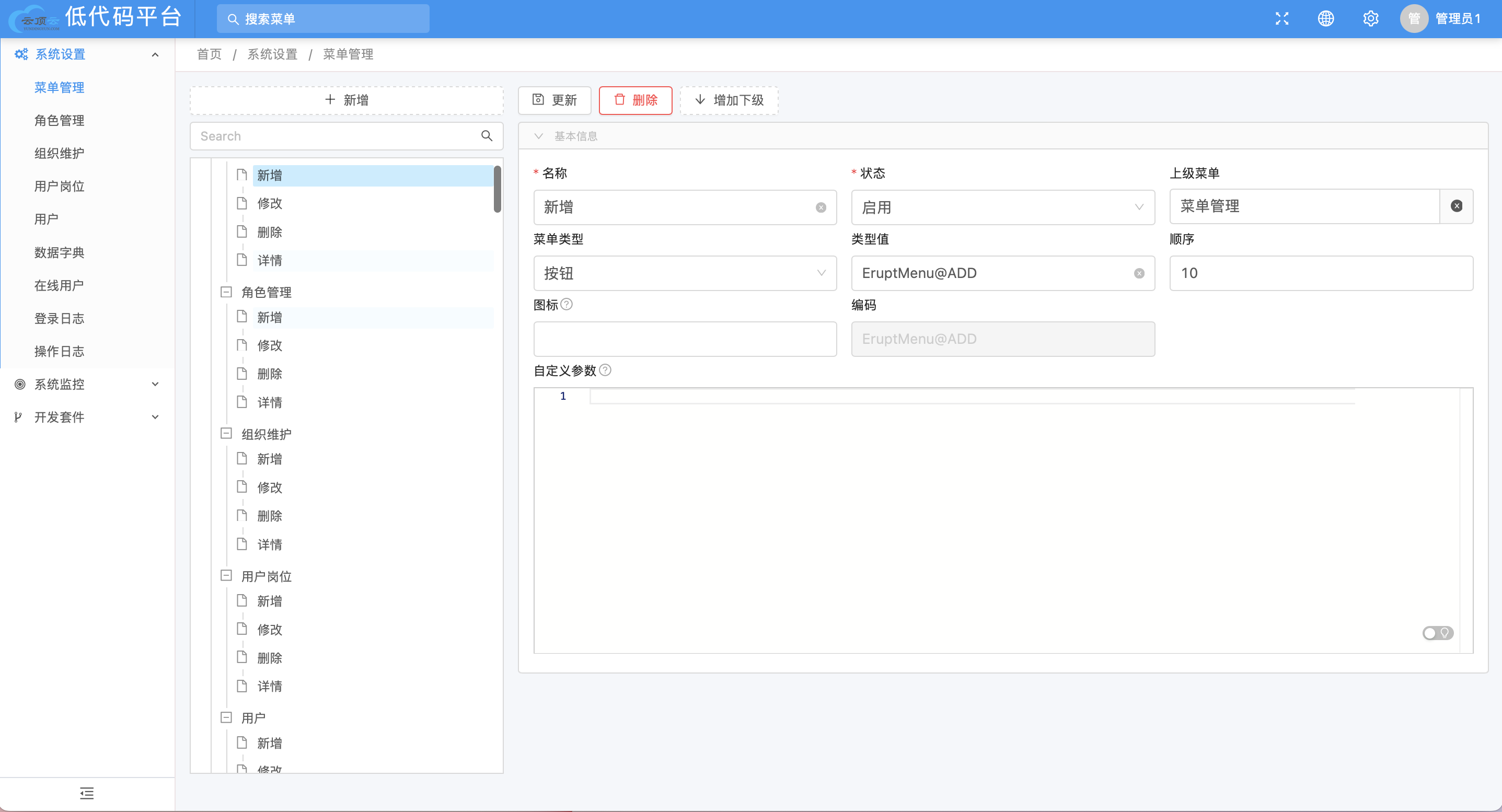The image size is (1502, 812).
Task: Clear the 上级菜单 field X button
Action: click(1457, 206)
